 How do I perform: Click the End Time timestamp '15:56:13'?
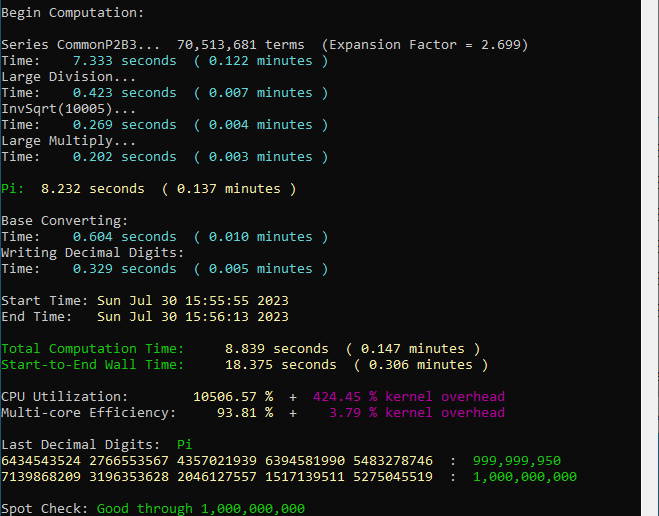point(216,317)
